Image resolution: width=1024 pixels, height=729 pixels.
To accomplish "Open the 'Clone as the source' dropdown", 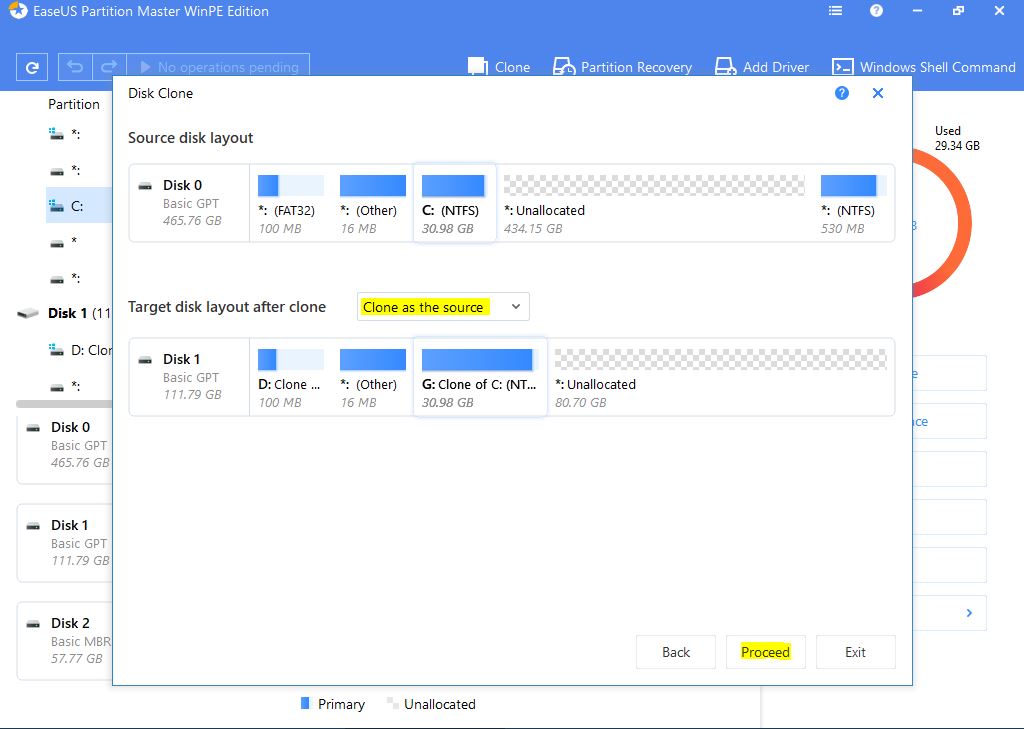I will 443,307.
